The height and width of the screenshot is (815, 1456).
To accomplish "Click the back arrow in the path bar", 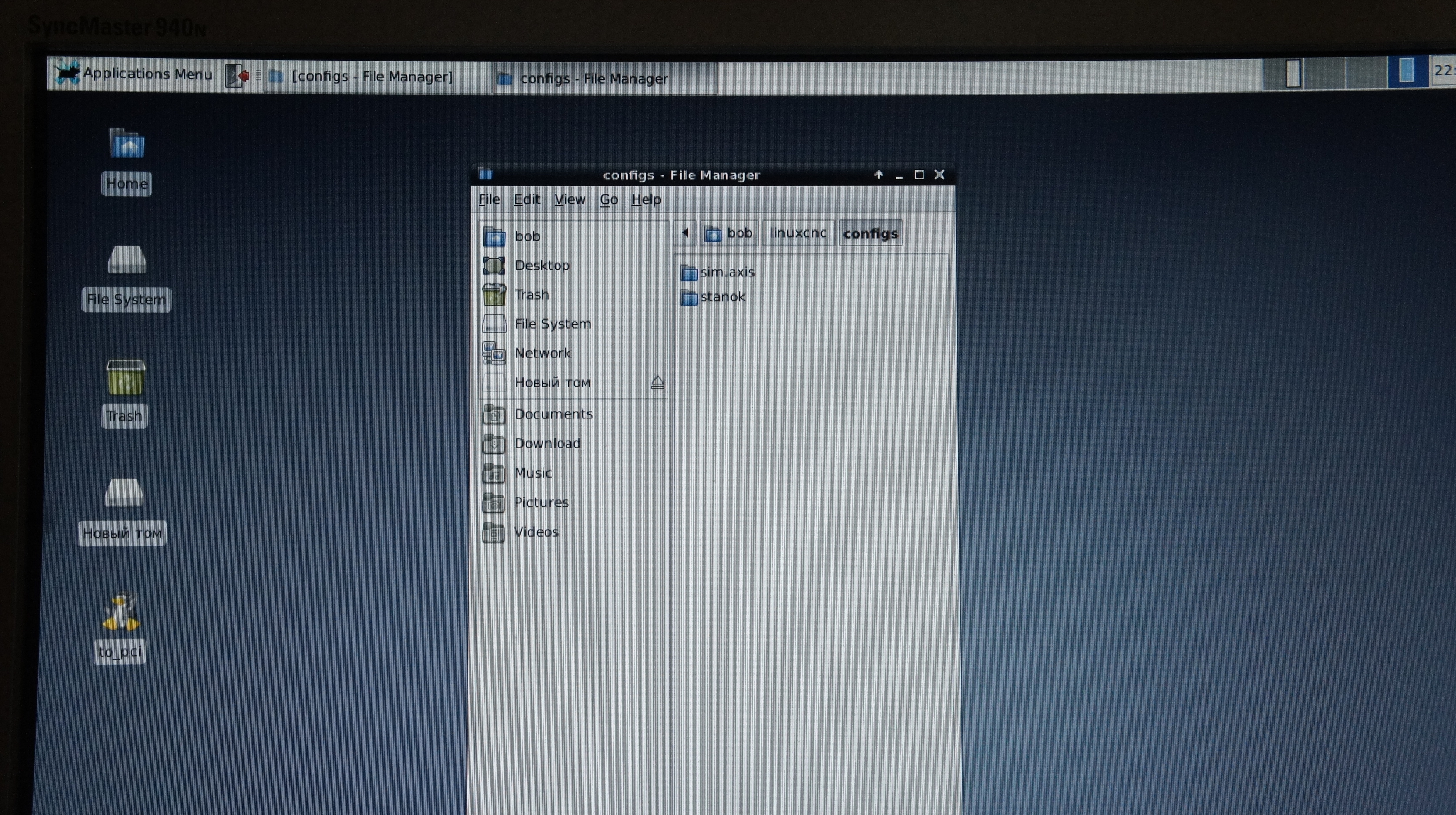I will (x=685, y=233).
